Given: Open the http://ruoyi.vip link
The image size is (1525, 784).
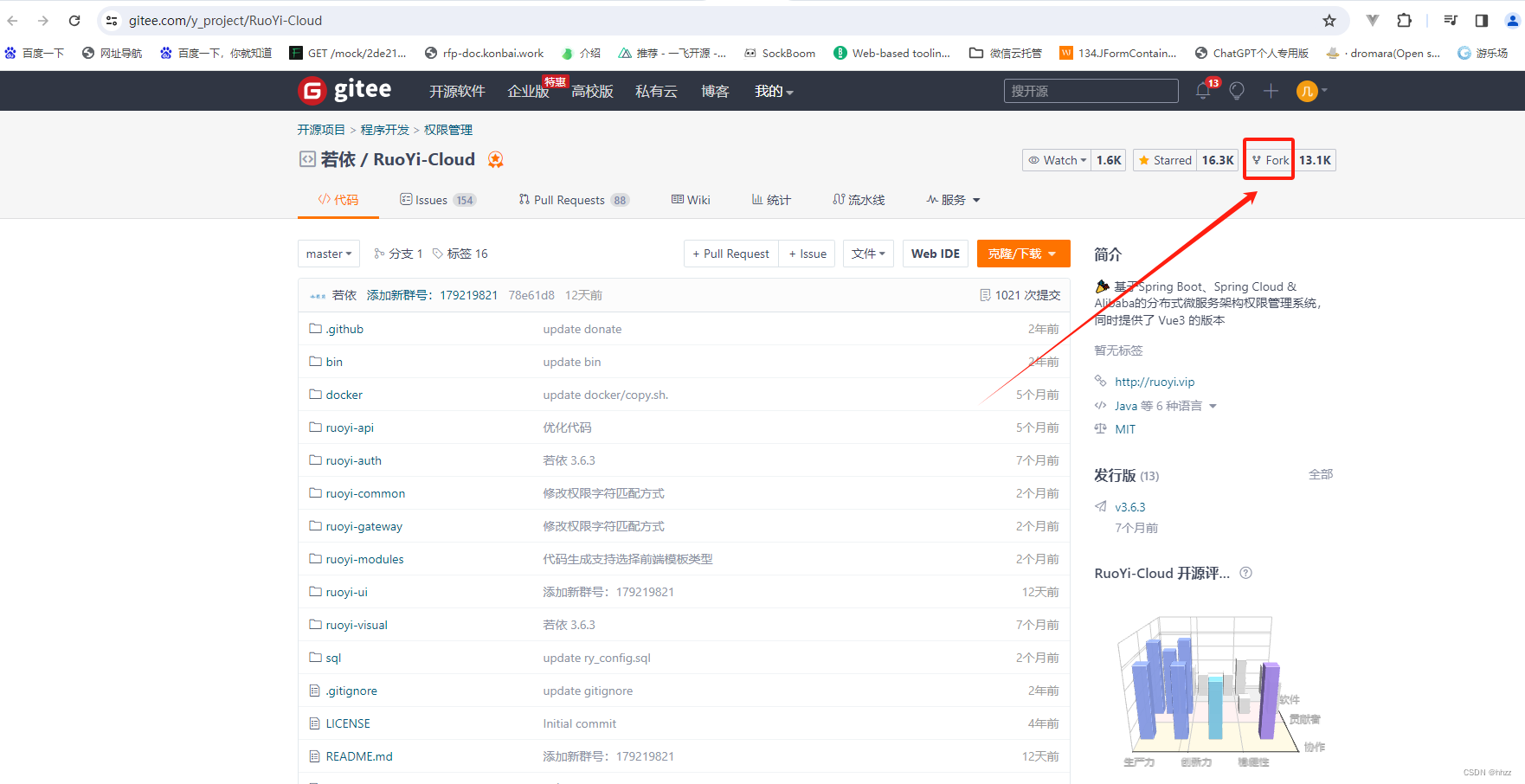Looking at the screenshot, I should 1155,382.
